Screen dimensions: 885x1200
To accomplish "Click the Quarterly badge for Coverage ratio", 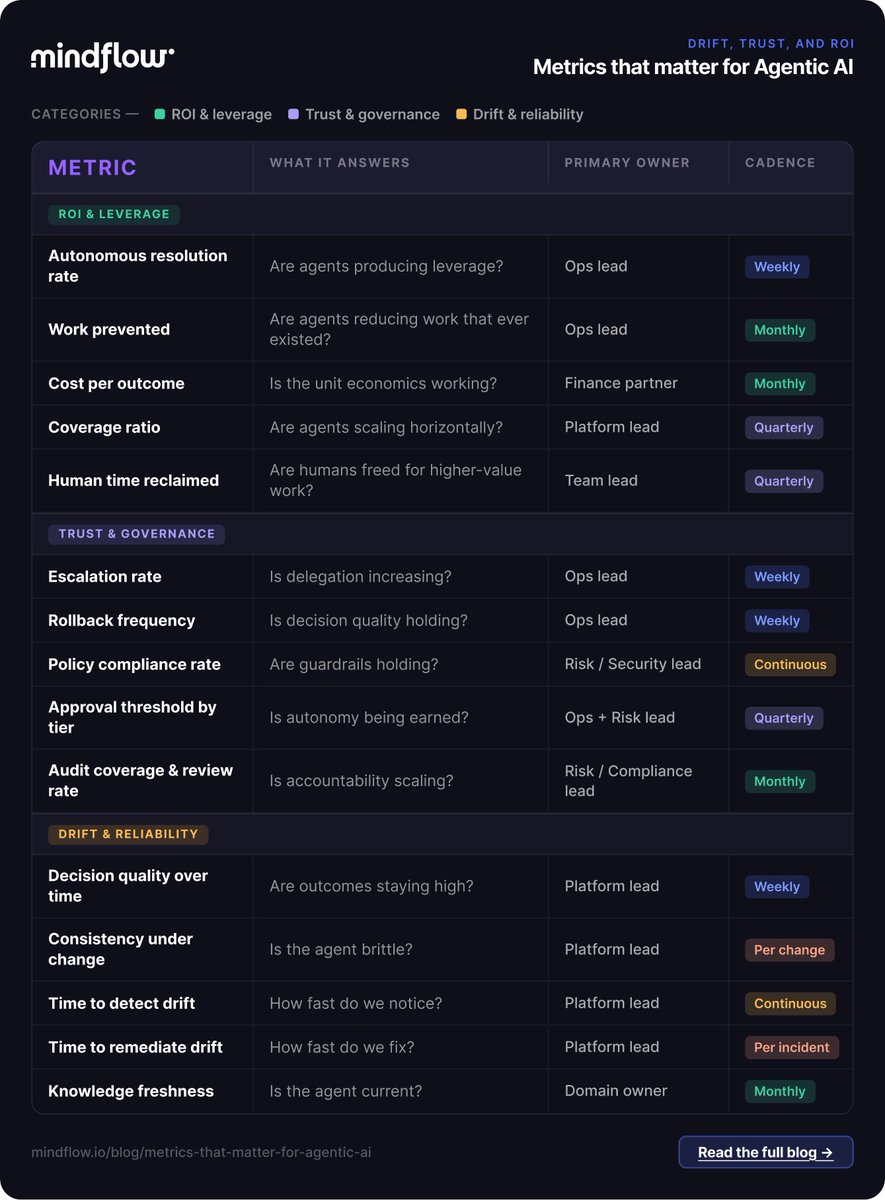I will pos(784,427).
